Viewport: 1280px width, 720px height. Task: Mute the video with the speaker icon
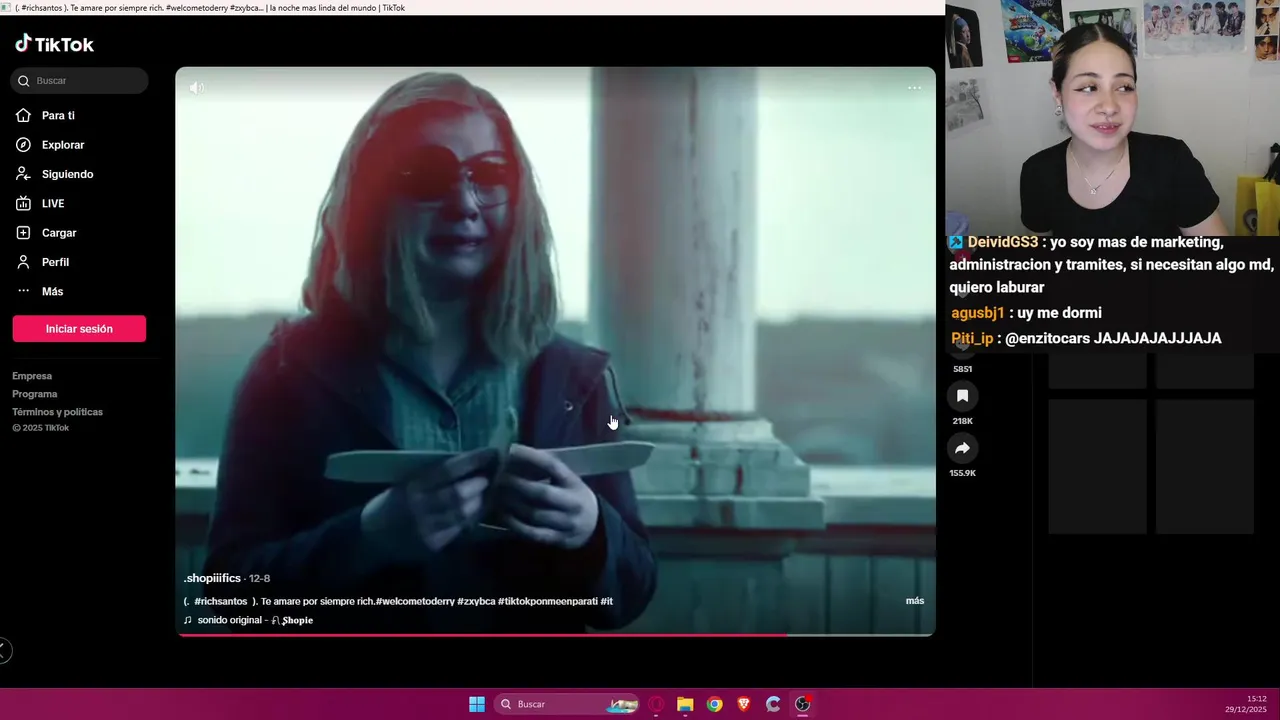[197, 88]
